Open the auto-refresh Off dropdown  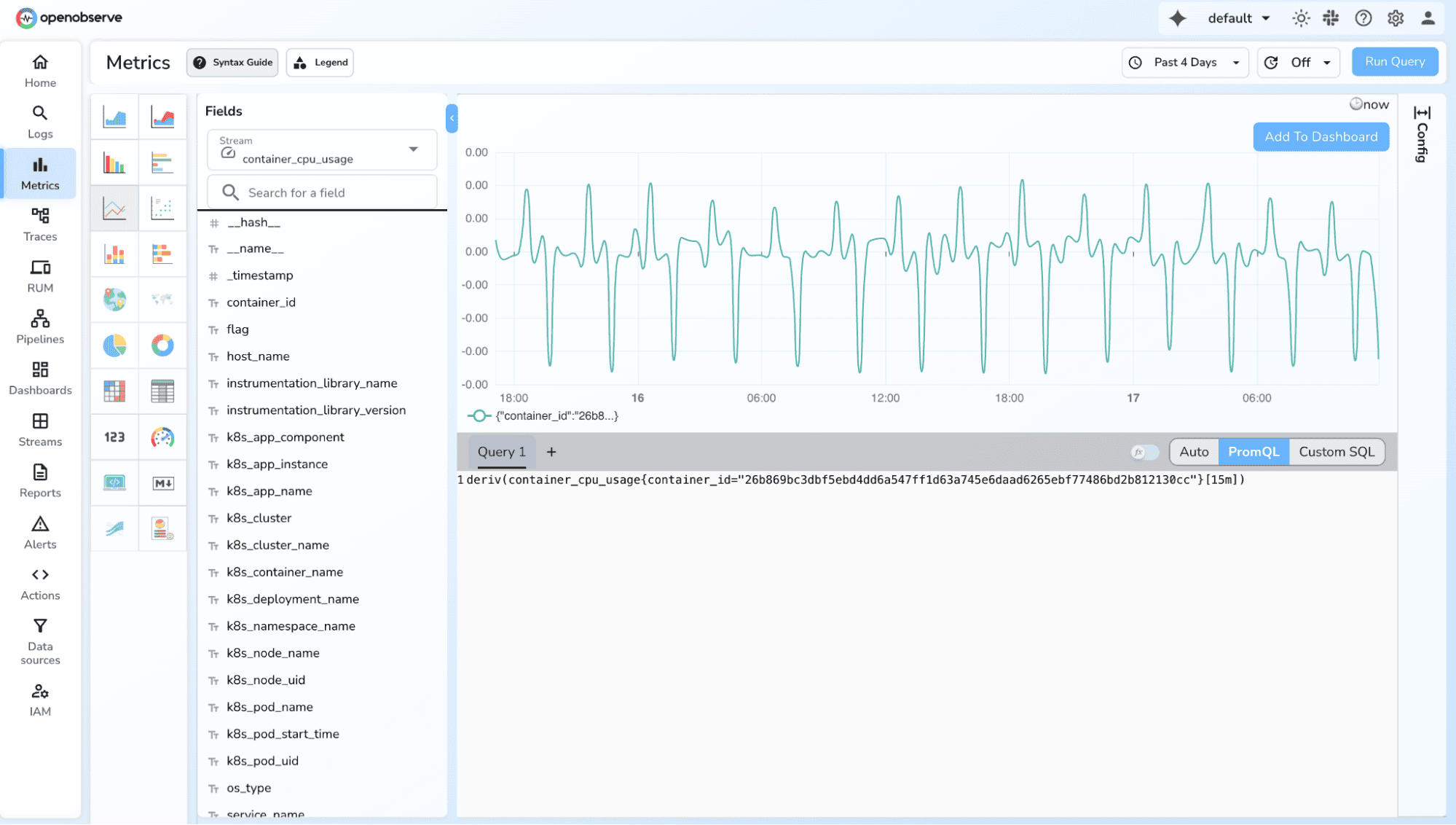coord(1299,63)
